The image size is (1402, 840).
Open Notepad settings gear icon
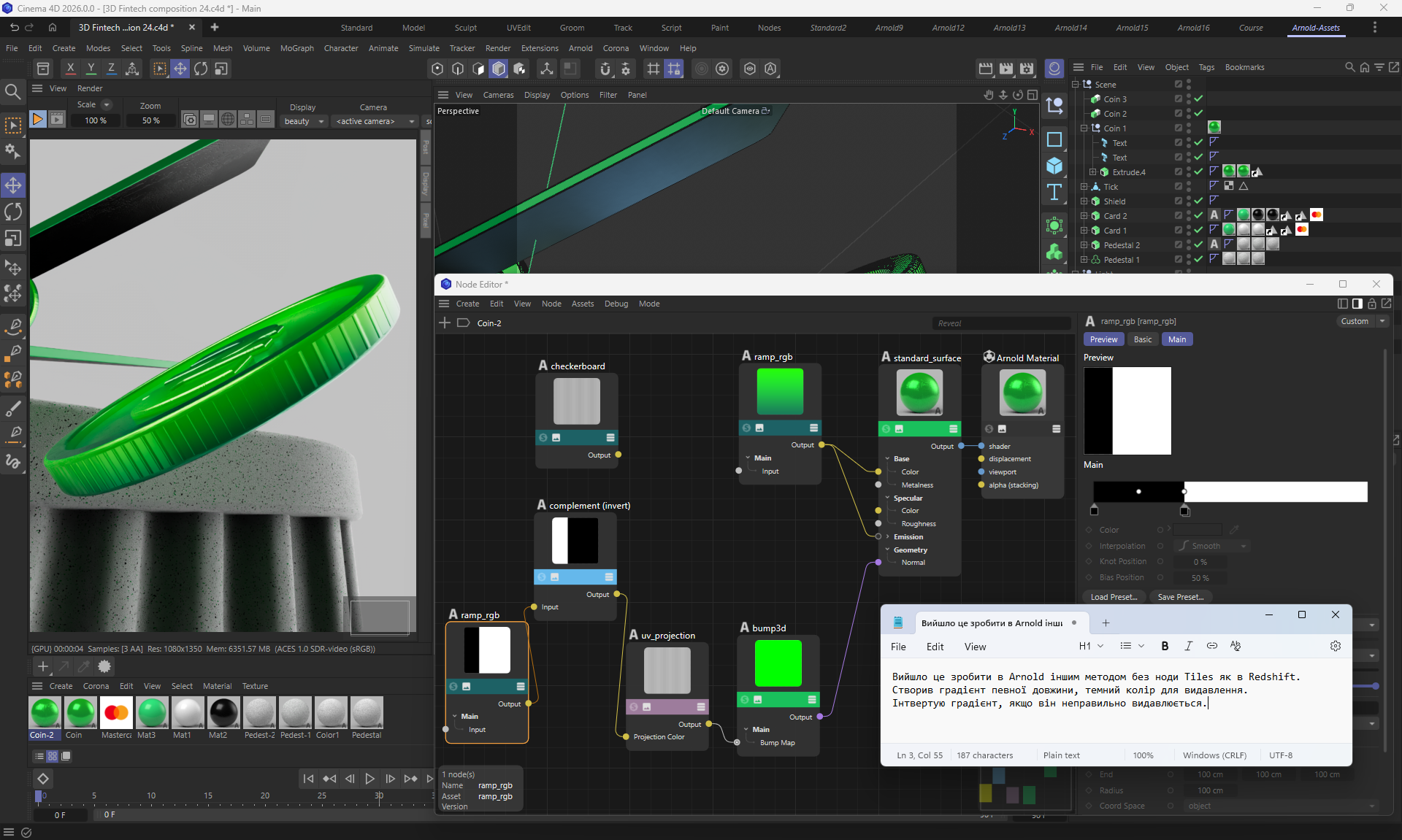(x=1335, y=646)
